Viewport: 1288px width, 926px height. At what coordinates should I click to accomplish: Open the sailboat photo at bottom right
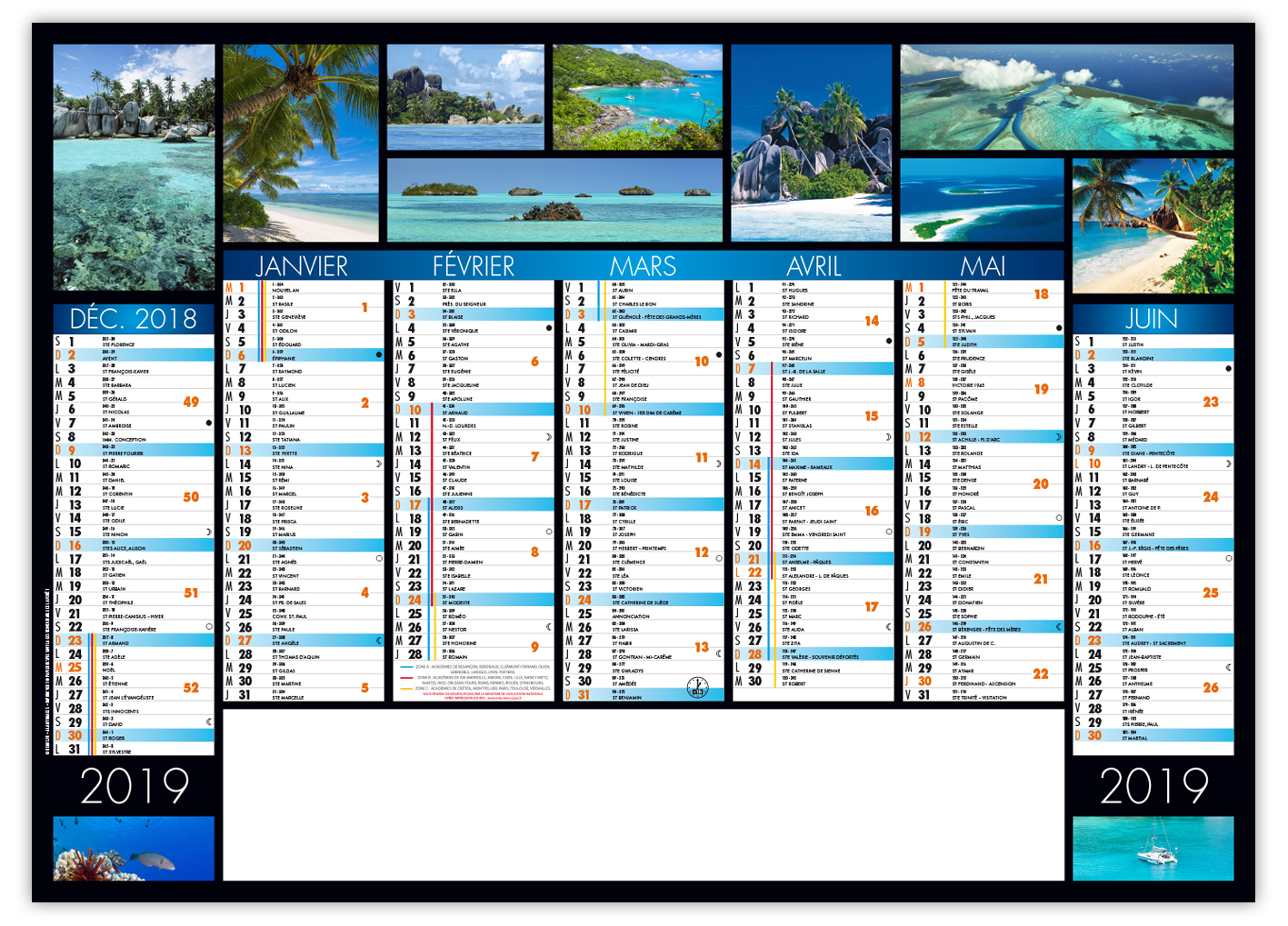[1153, 848]
